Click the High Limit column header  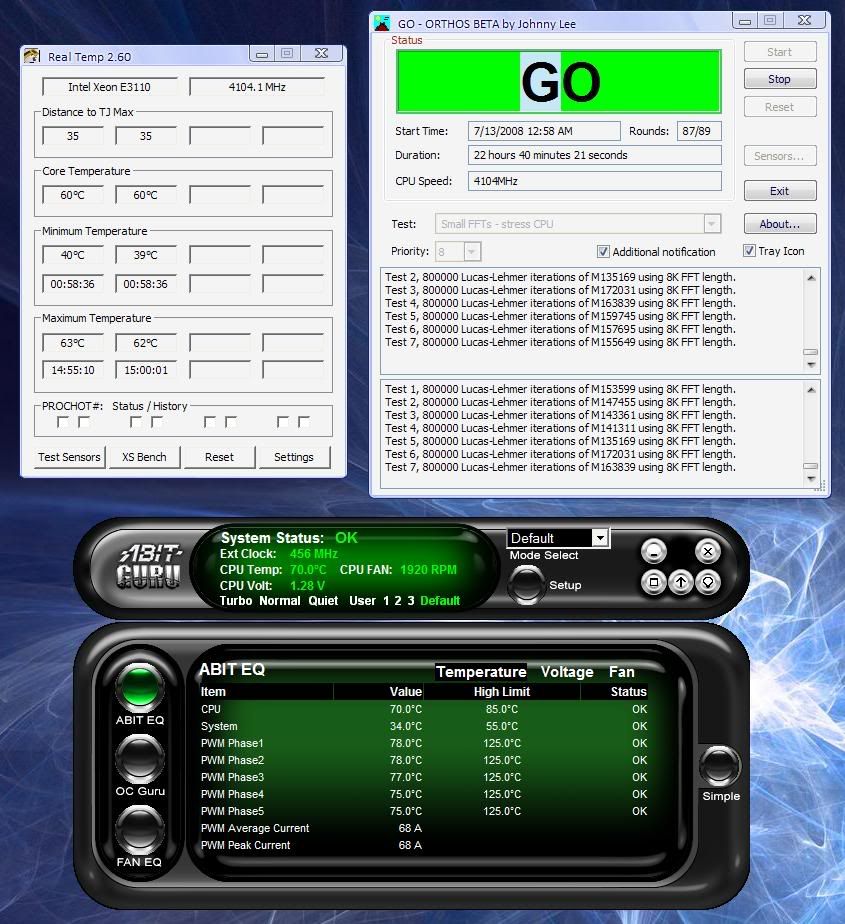pyautogui.click(x=502, y=691)
